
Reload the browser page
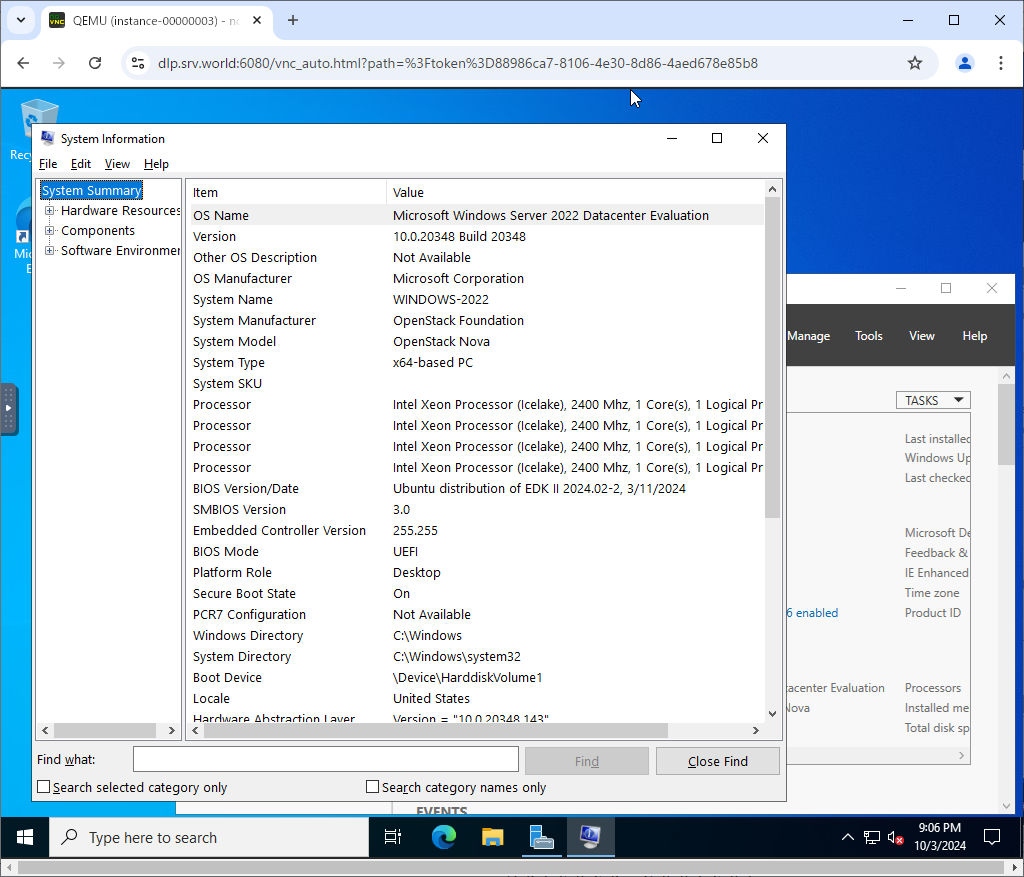click(x=95, y=63)
